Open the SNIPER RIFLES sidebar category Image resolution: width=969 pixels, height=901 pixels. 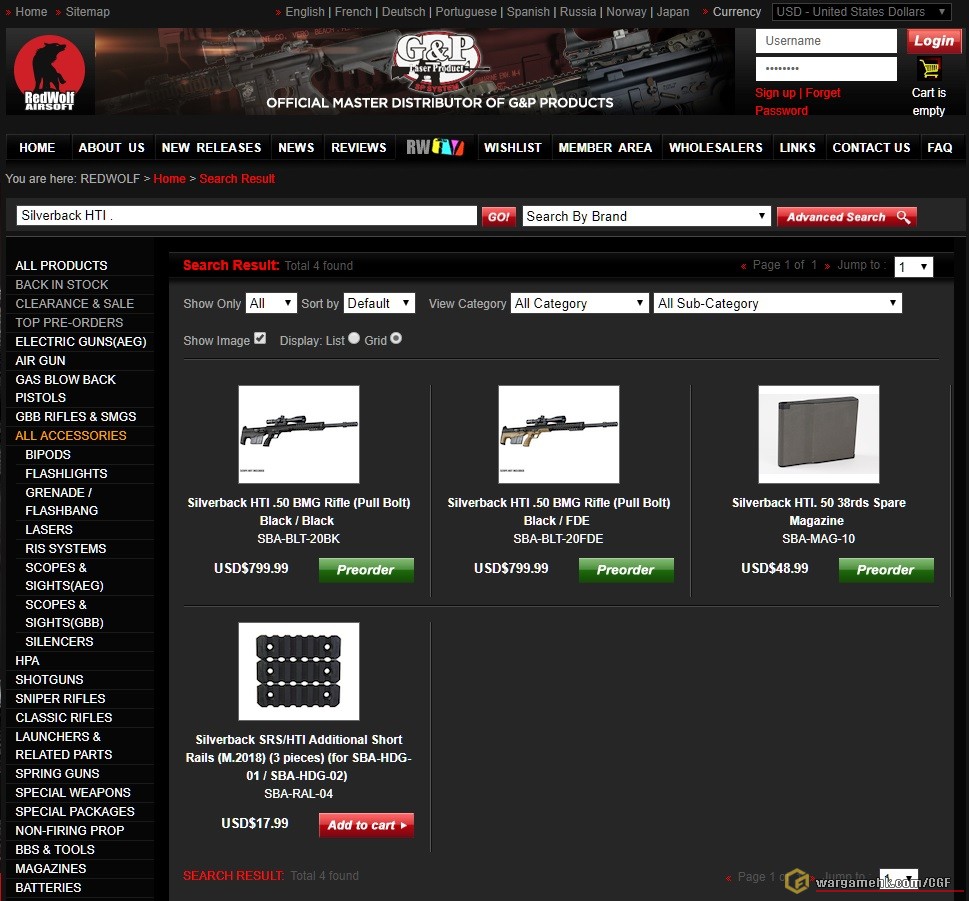(60, 698)
